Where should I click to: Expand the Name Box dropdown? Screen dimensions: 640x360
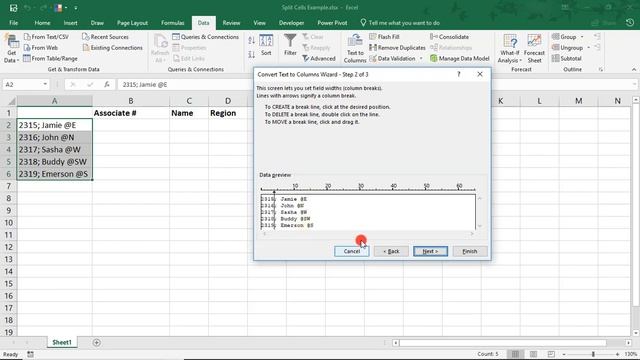(45, 84)
